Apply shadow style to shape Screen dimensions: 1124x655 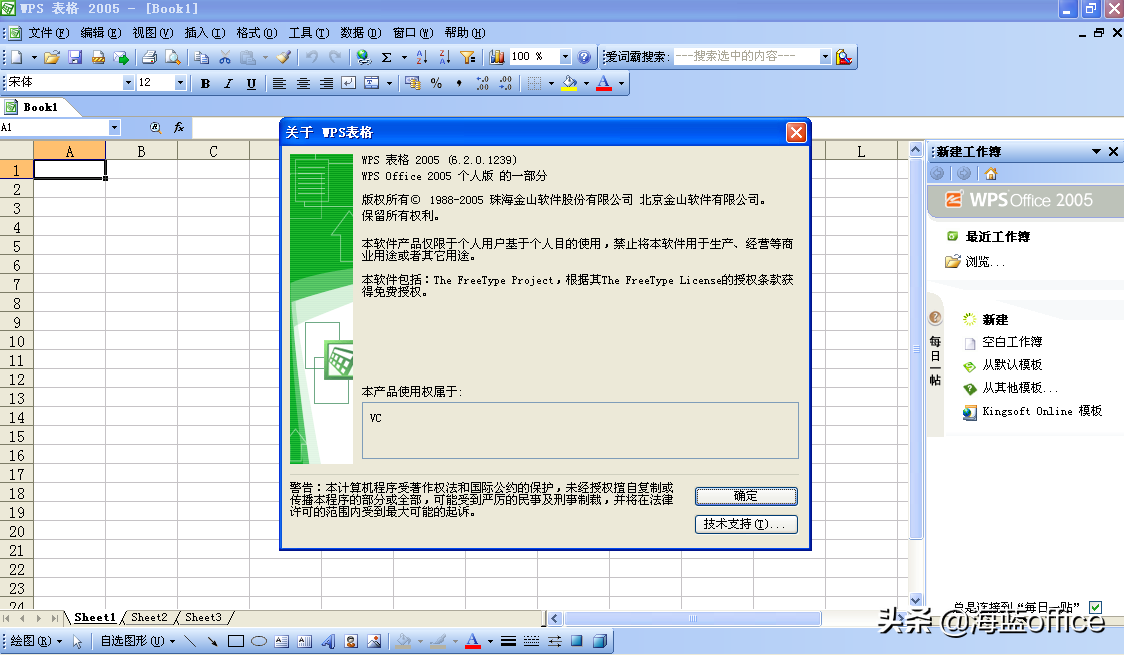point(576,641)
